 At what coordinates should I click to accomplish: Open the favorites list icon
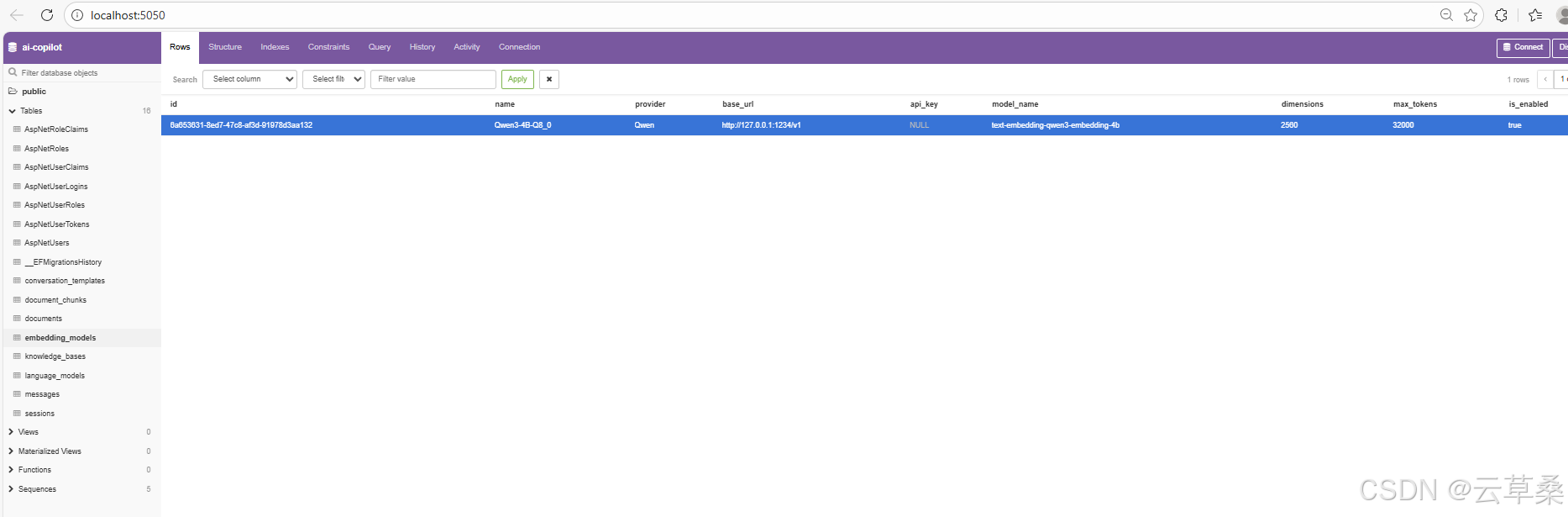pyautogui.click(x=1535, y=15)
